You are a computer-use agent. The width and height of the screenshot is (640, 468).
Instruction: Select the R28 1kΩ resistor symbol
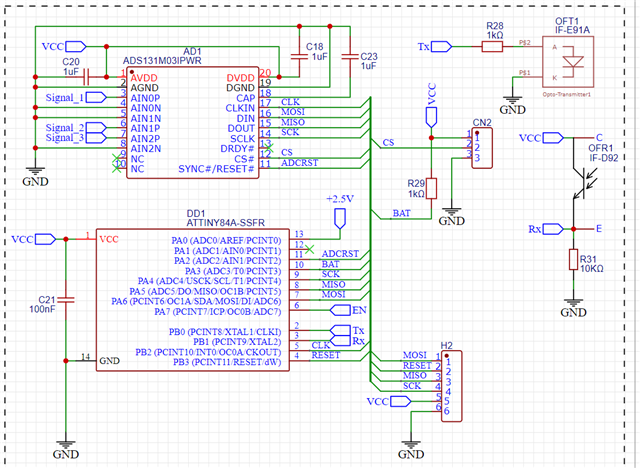click(x=492, y=47)
